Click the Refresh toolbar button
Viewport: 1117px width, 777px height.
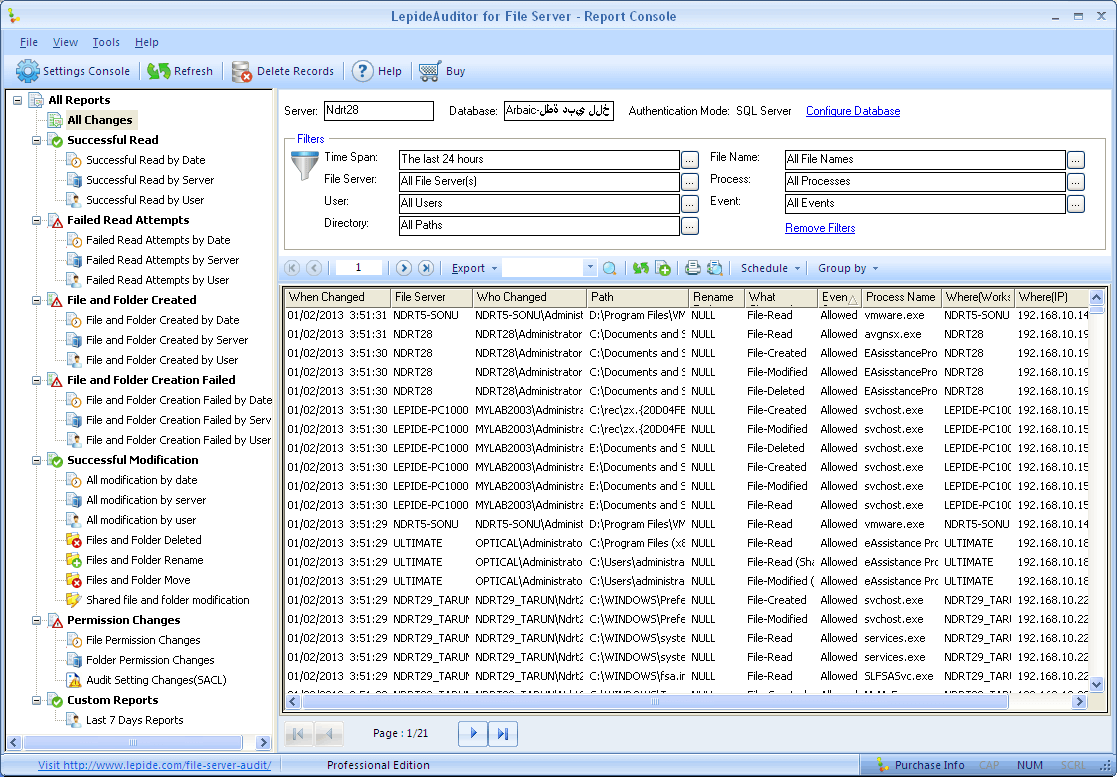pos(180,71)
